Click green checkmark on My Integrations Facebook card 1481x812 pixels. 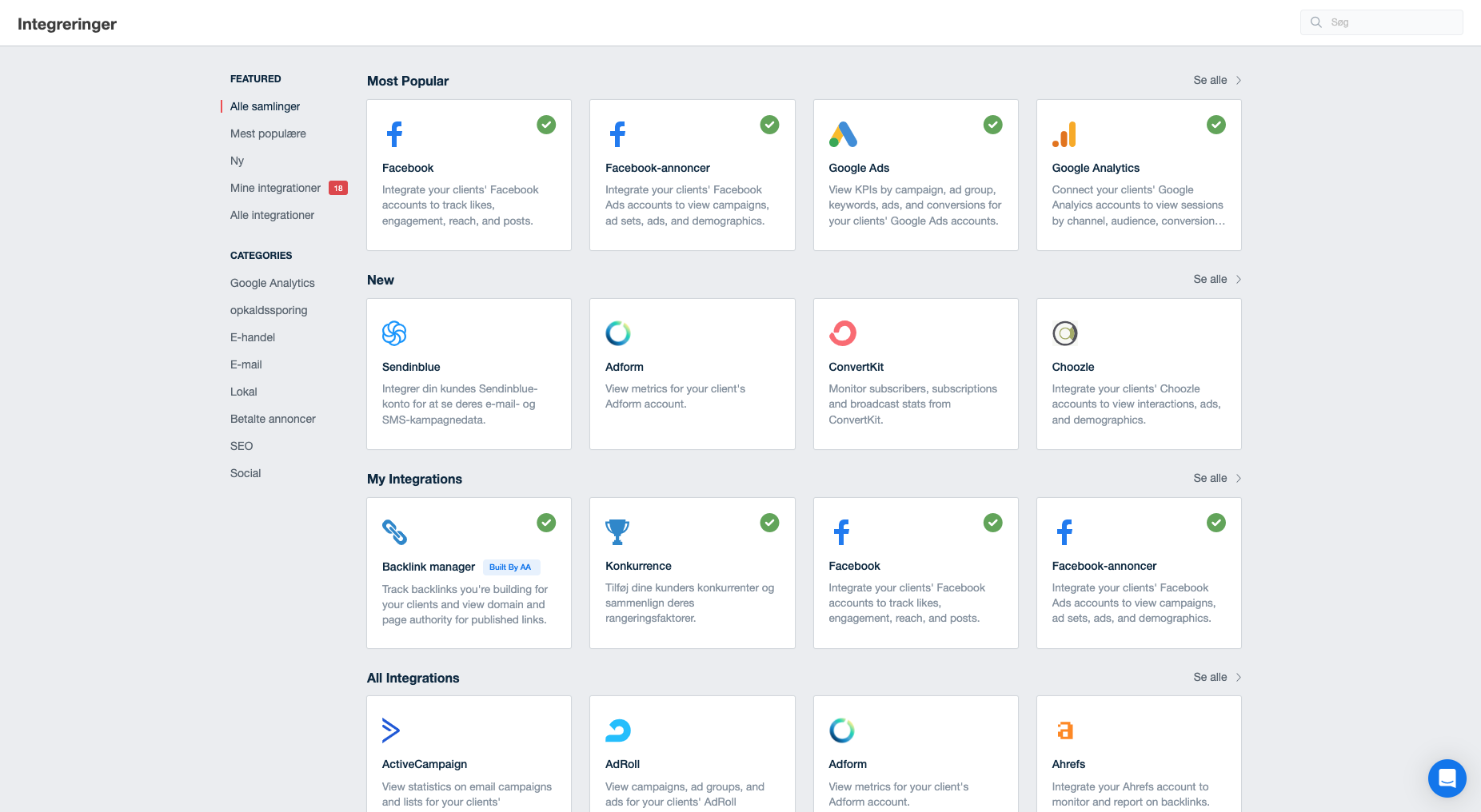pyautogui.click(x=992, y=523)
